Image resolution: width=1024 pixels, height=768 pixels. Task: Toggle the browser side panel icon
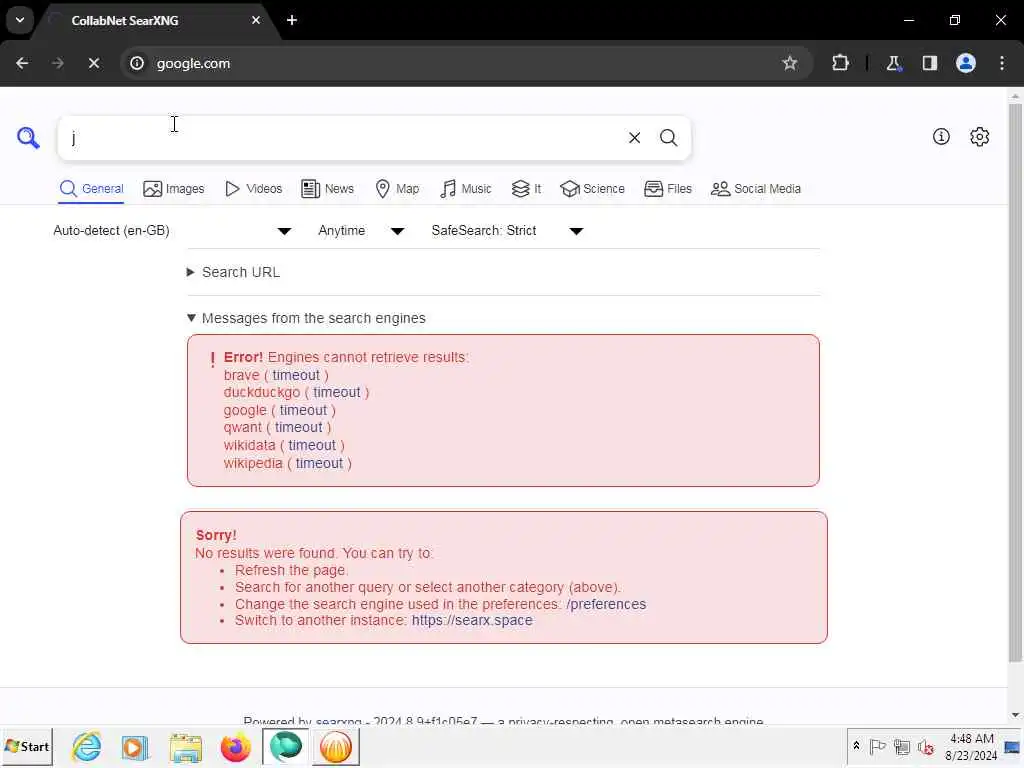click(930, 63)
